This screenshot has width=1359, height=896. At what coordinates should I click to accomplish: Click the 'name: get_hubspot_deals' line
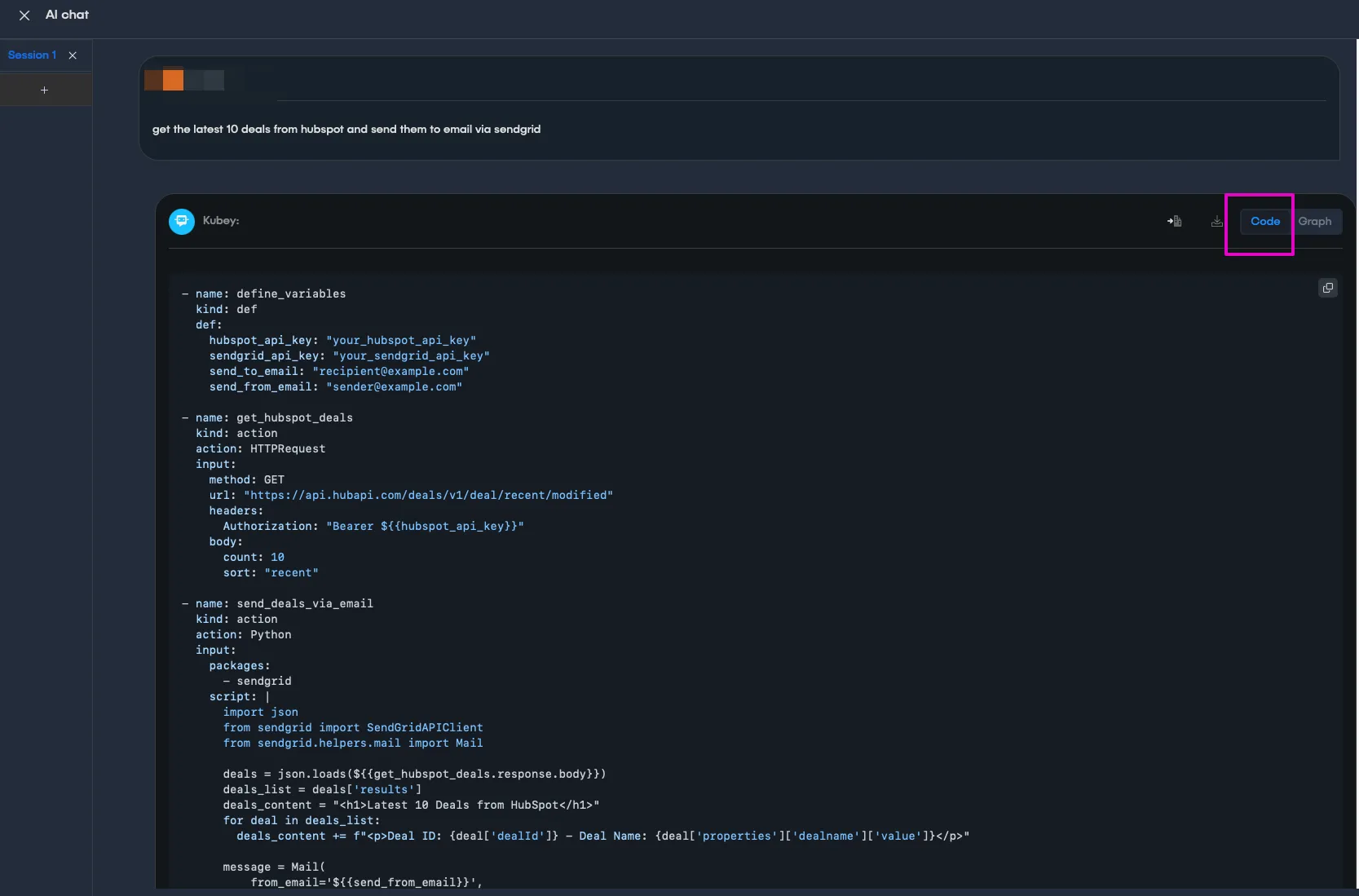pos(267,417)
